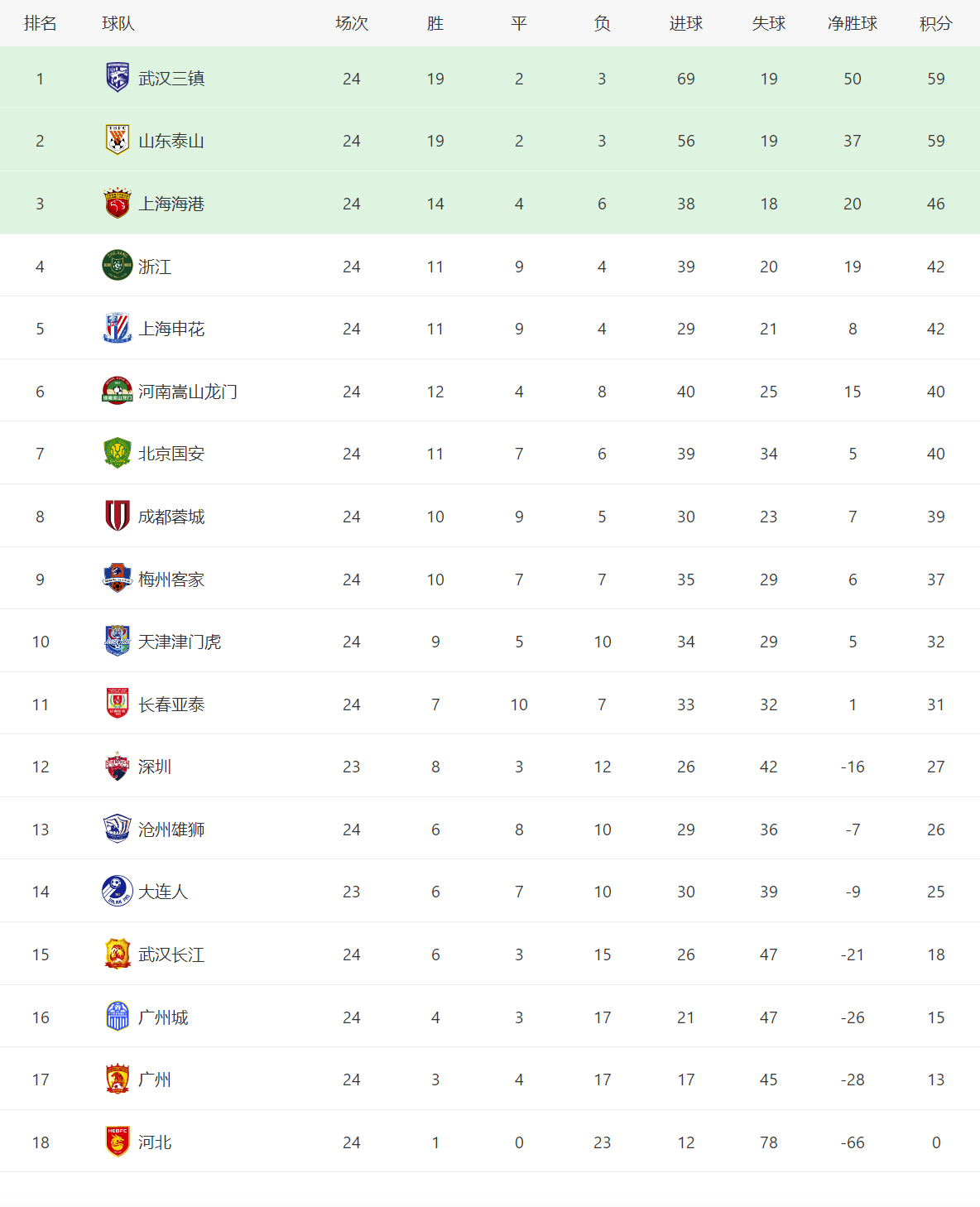Click the 广州城 team name
This screenshot has width=980, height=1207.
(163, 1017)
